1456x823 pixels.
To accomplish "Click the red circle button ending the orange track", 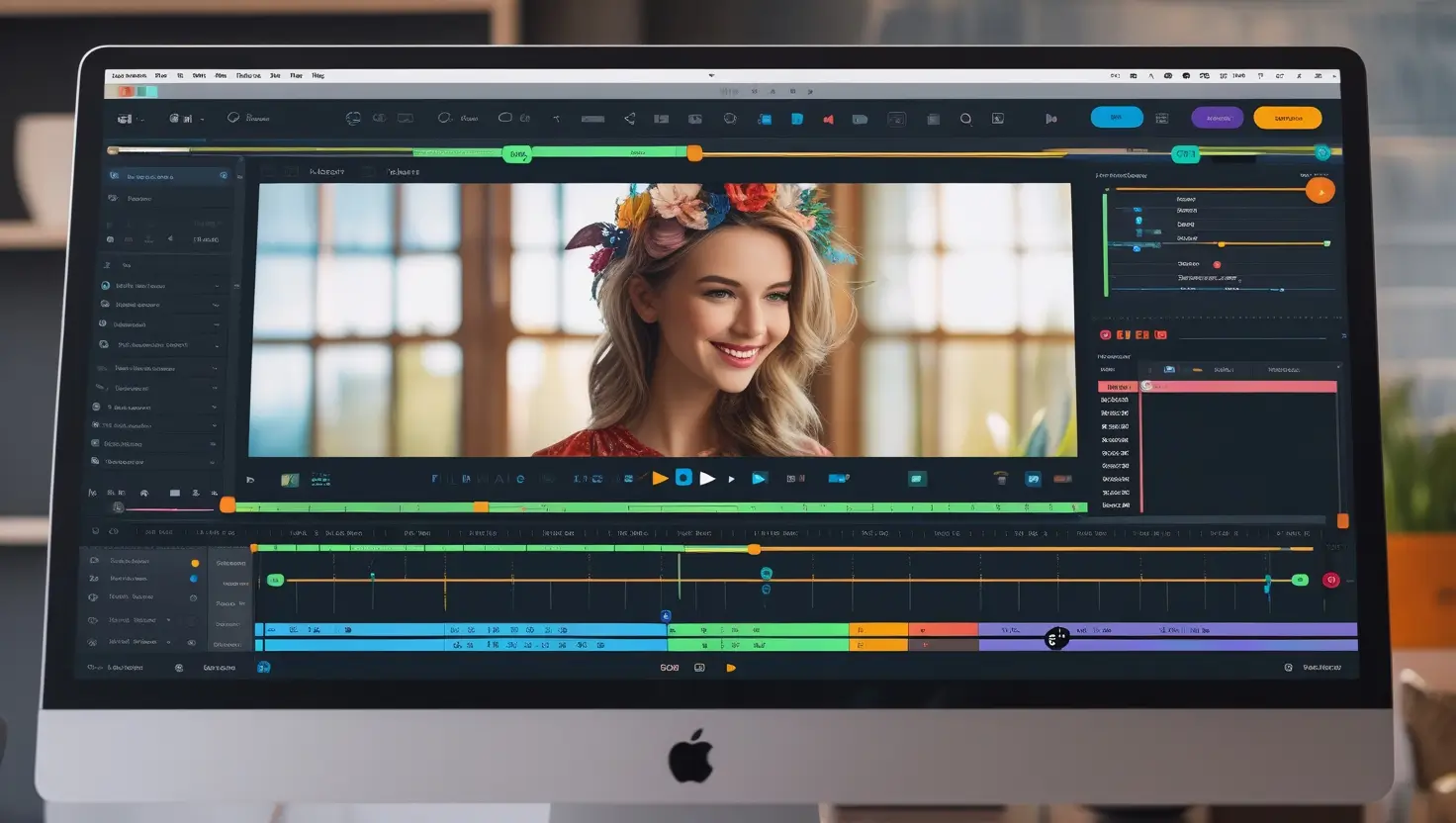I will pos(1330,580).
